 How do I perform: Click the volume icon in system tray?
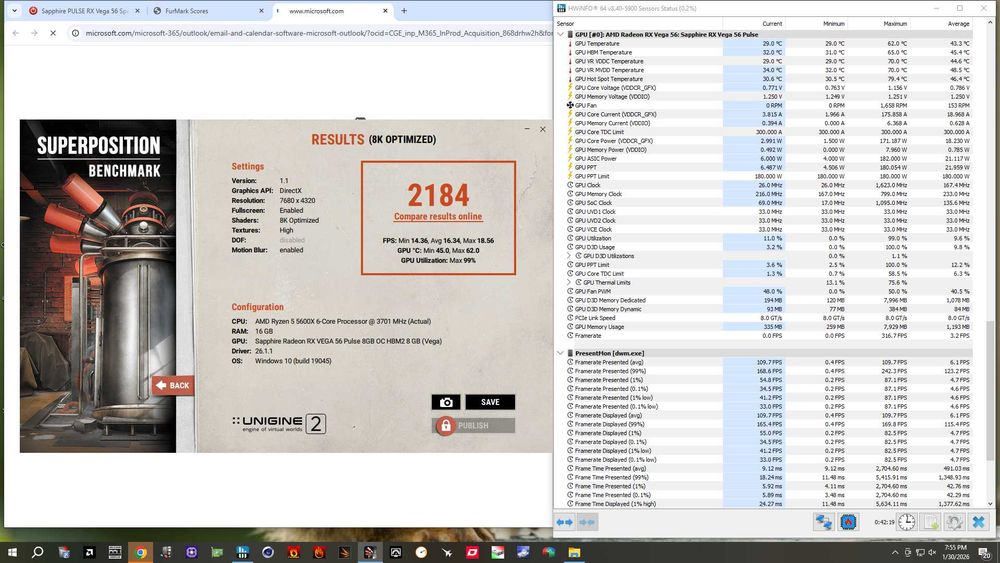point(932,552)
